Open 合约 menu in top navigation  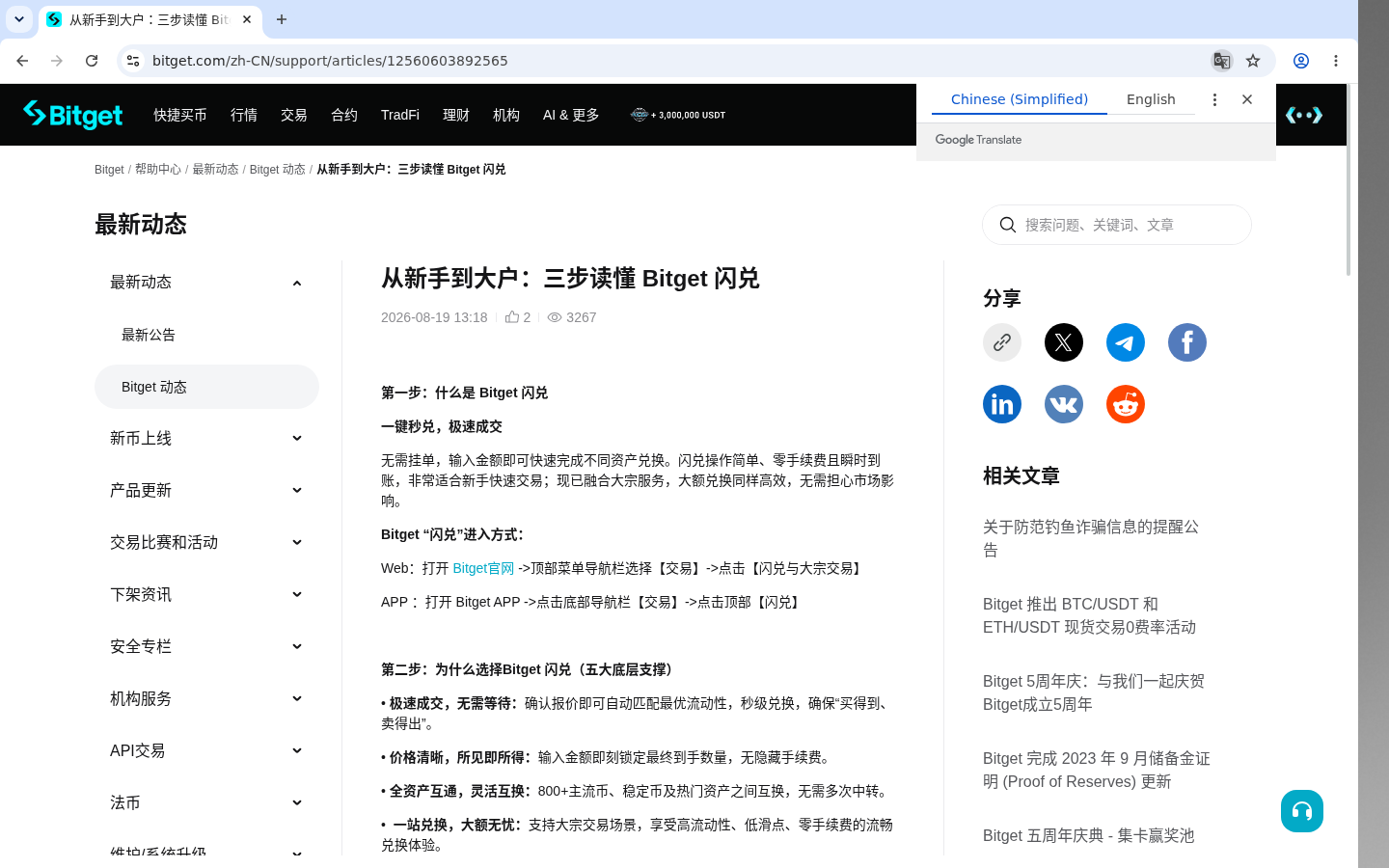(x=344, y=115)
